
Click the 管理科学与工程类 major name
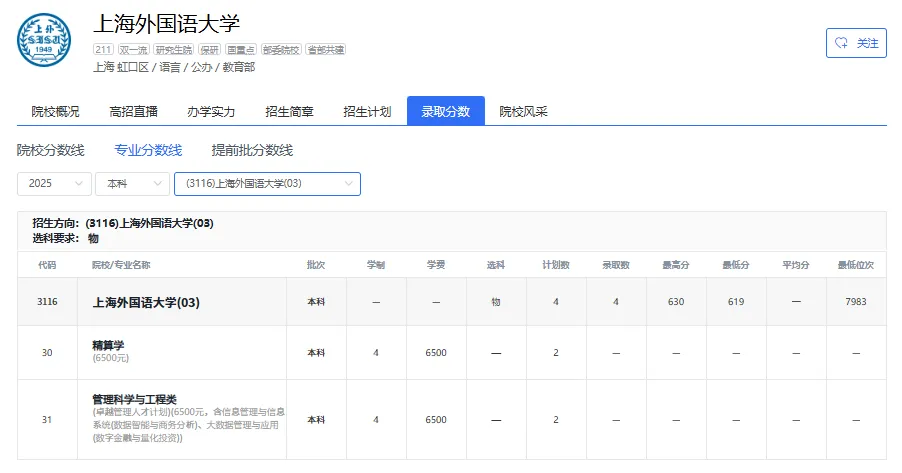tap(135, 399)
